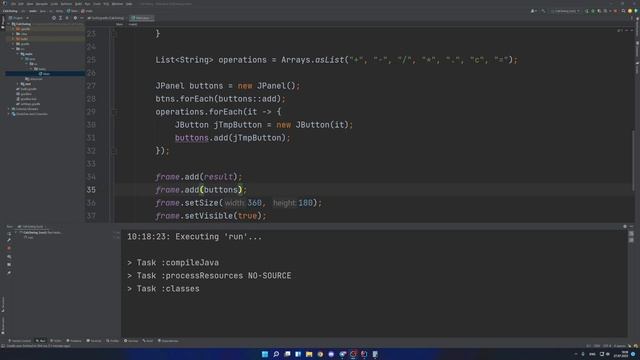Collapse the main source folder
The width and height of the screenshot is (640, 360).
18,54
